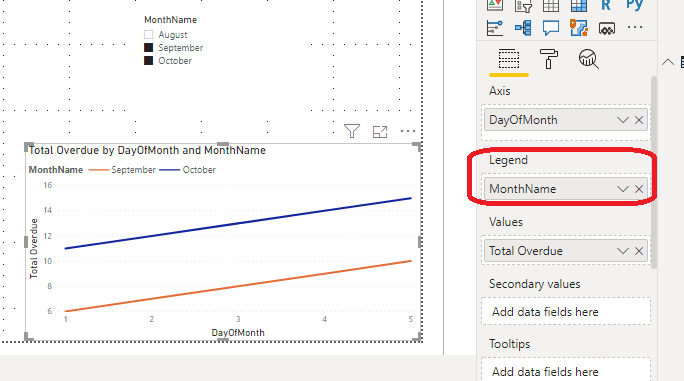This screenshot has height=381, width=684.
Task: Collapse the pane with the up chevron
Action: 667,62
